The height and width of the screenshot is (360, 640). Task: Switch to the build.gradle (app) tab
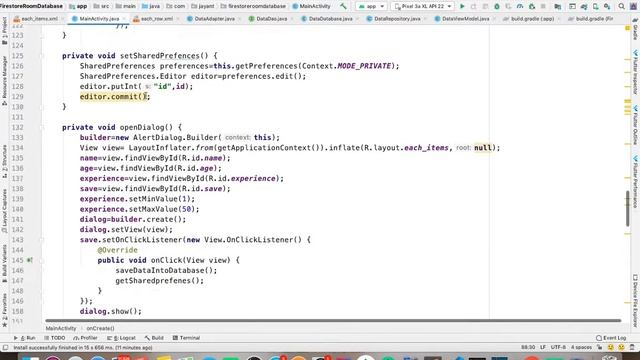(x=531, y=19)
